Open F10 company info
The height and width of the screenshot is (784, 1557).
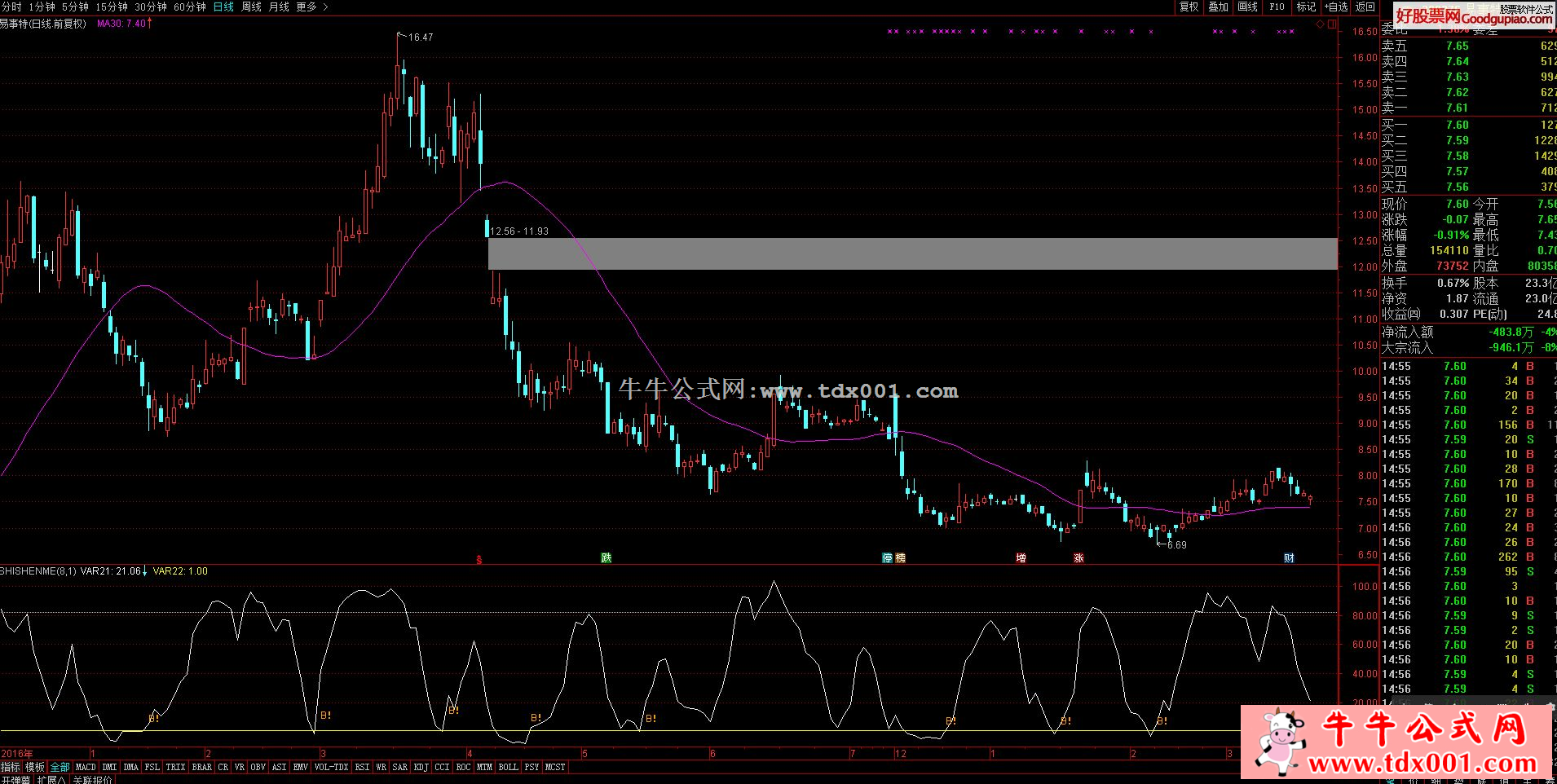pos(1277,7)
